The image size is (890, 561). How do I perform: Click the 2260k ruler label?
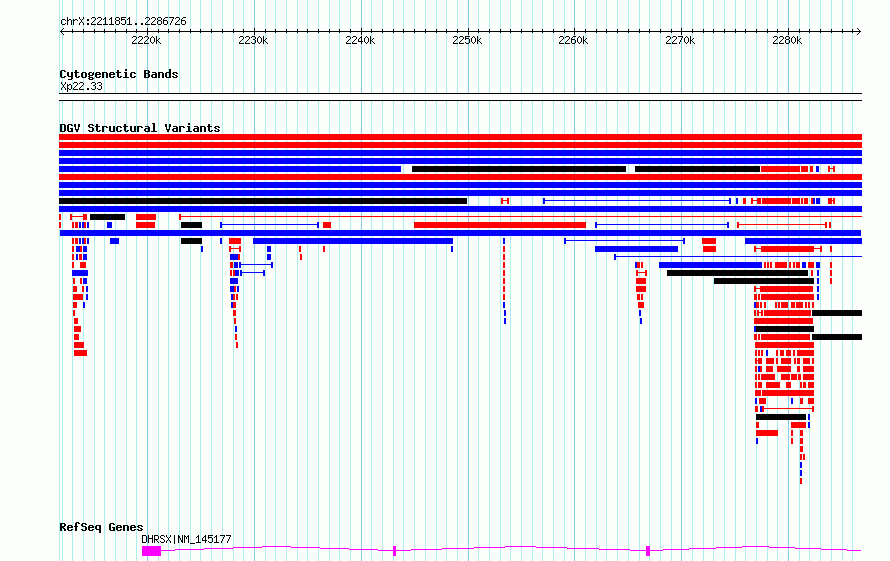click(x=573, y=40)
